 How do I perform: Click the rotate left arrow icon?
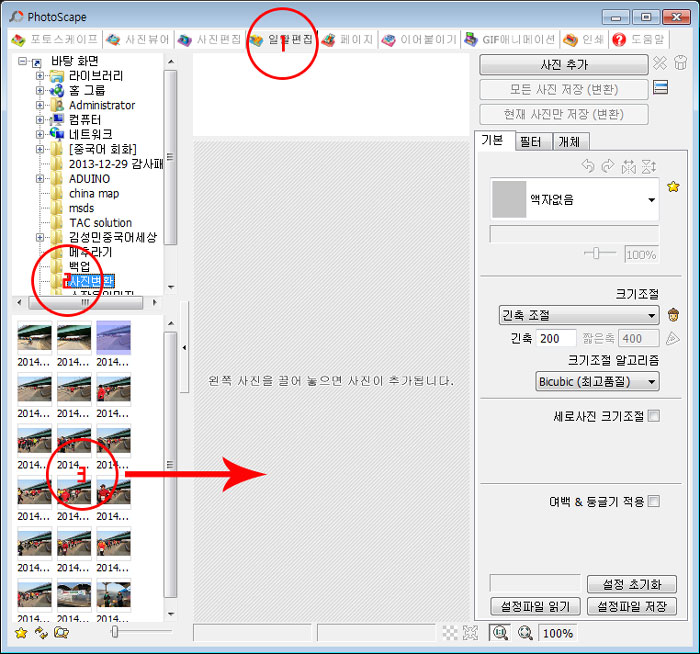tap(588, 167)
